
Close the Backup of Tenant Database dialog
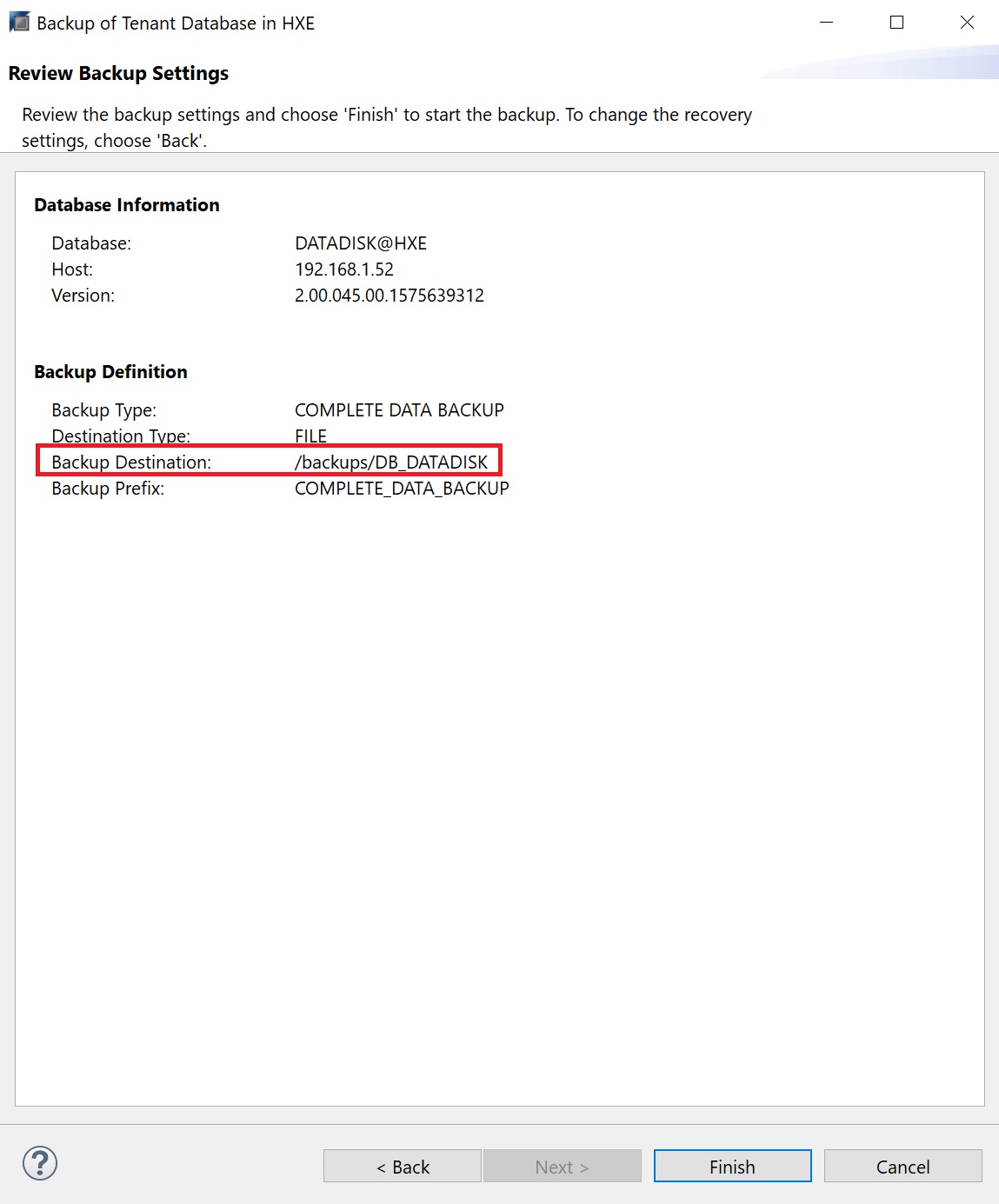pos(966,23)
